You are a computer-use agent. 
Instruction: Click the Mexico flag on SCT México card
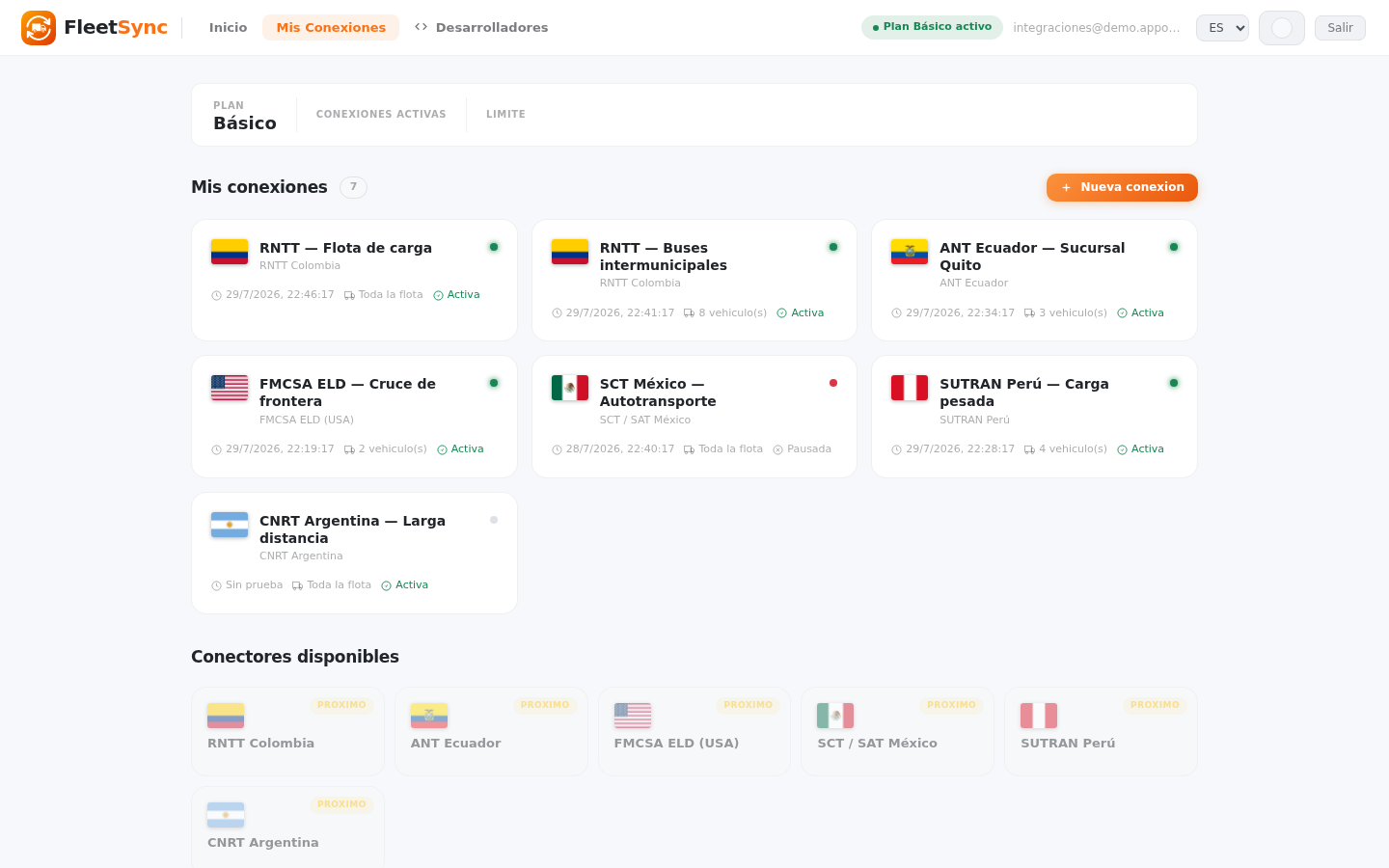tap(570, 388)
